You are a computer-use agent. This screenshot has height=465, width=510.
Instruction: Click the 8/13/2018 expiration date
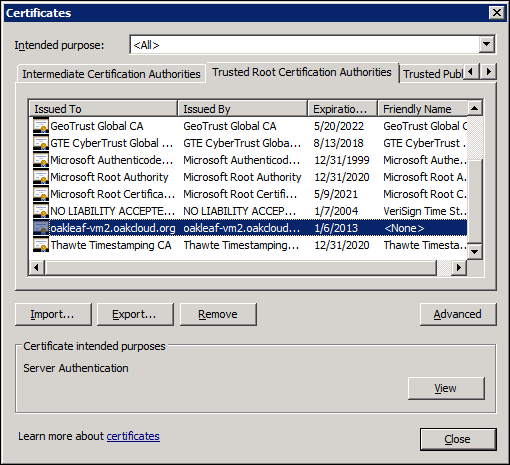coord(338,143)
